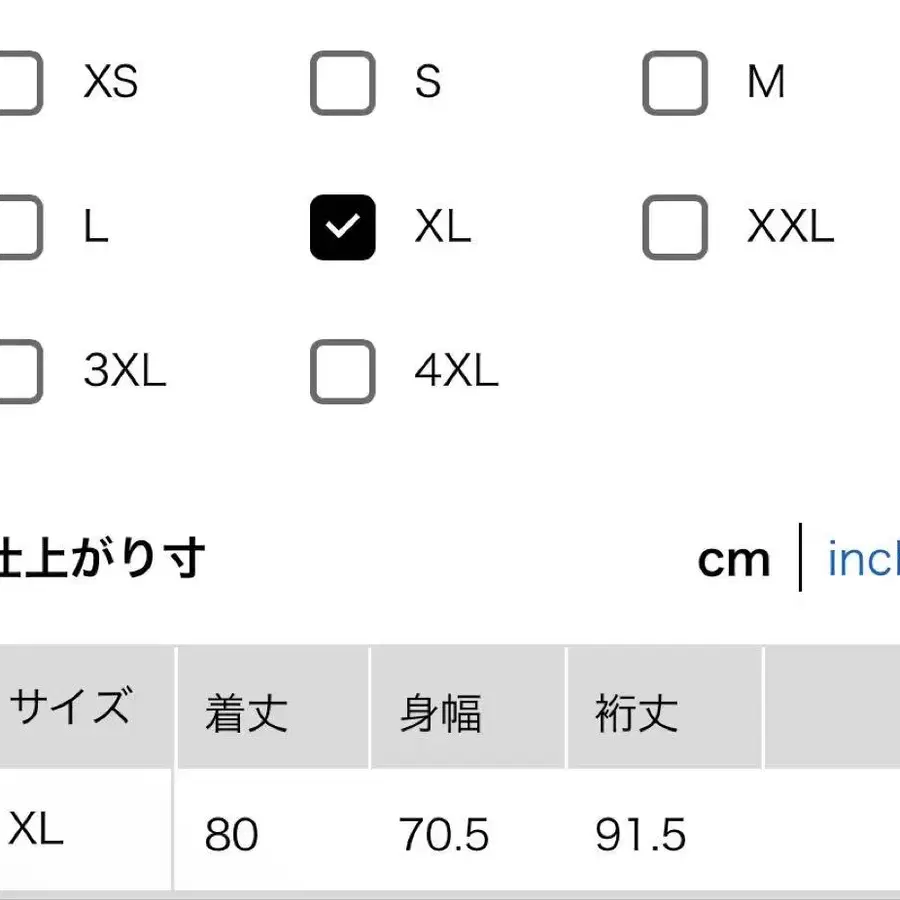Click the XS size label

[x=110, y=82]
